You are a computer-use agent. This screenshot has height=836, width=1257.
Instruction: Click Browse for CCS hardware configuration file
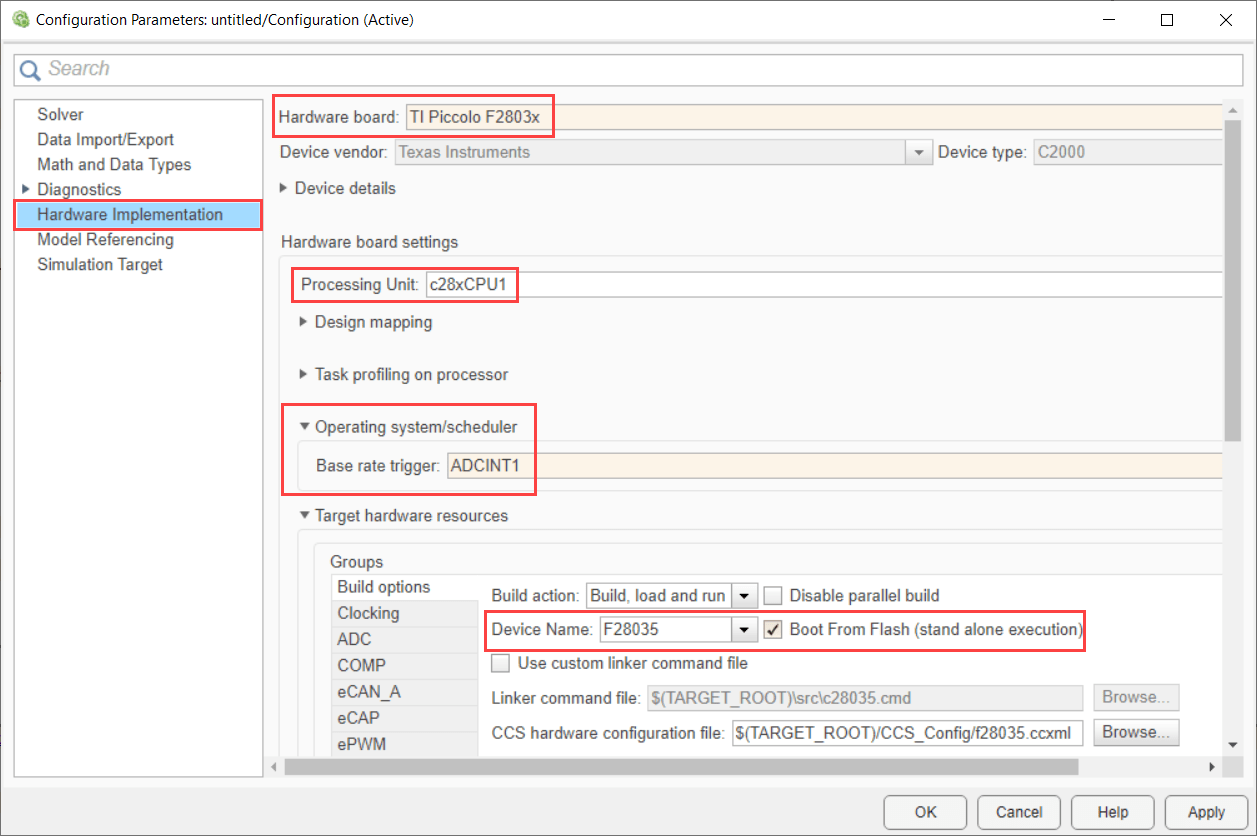1136,732
